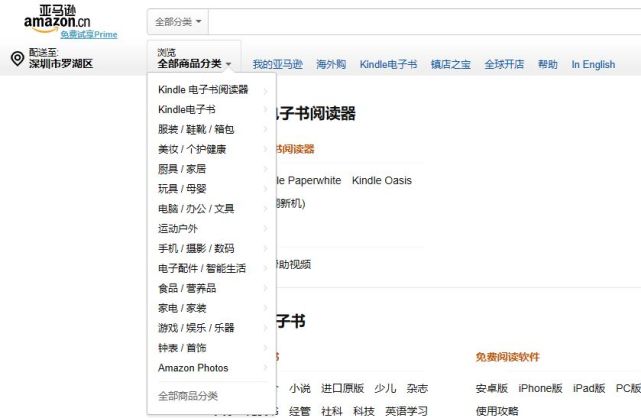Select 食品 / 营养品 category
Viewport: 641px width, 418px height.
point(187,288)
